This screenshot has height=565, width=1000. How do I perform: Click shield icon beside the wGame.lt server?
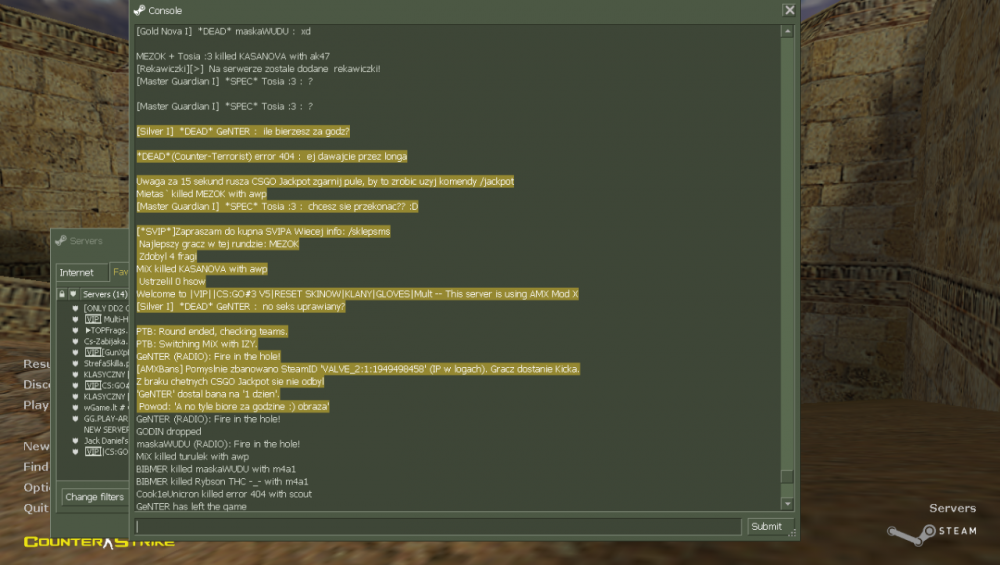(75, 407)
